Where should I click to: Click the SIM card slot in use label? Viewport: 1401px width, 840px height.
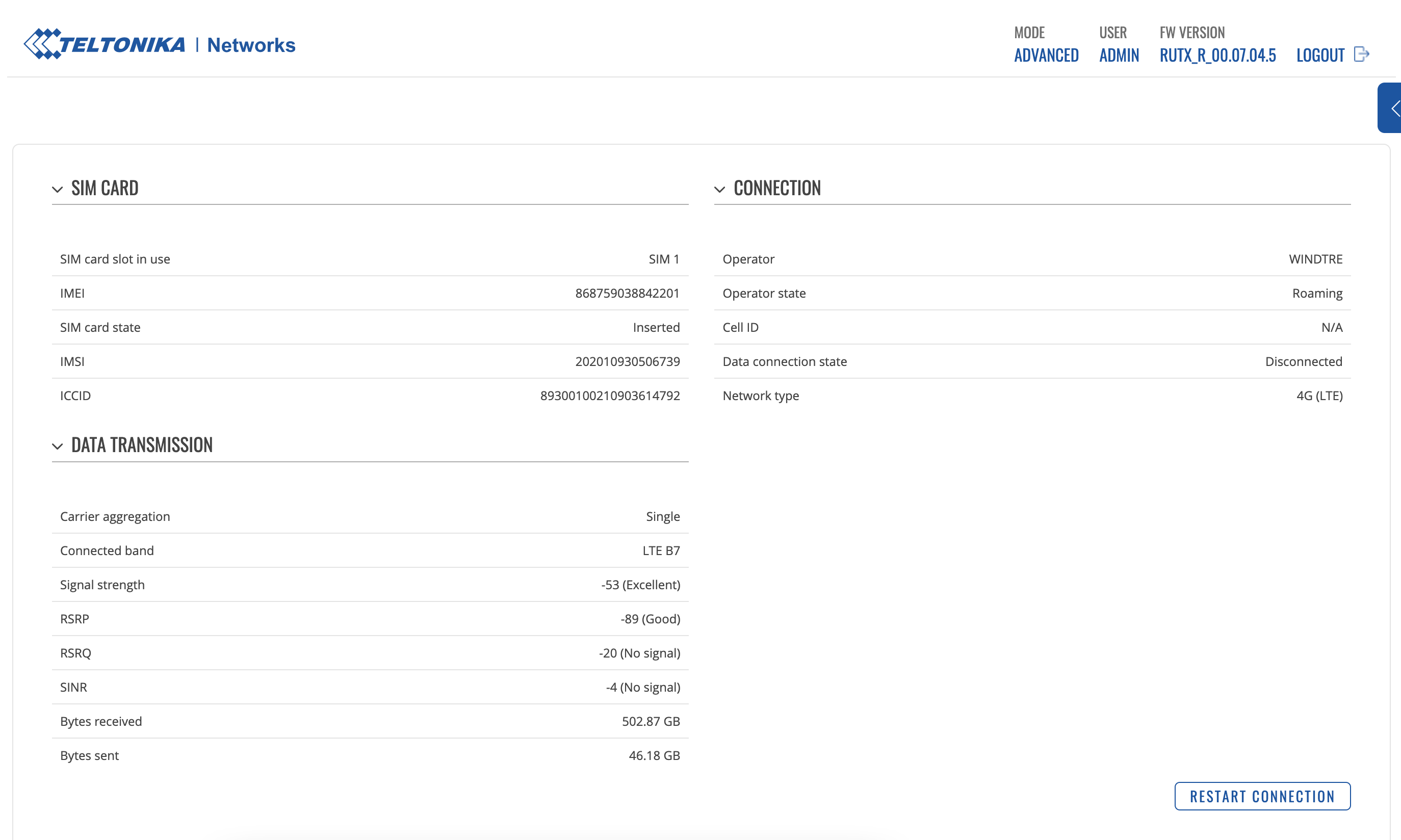115,259
